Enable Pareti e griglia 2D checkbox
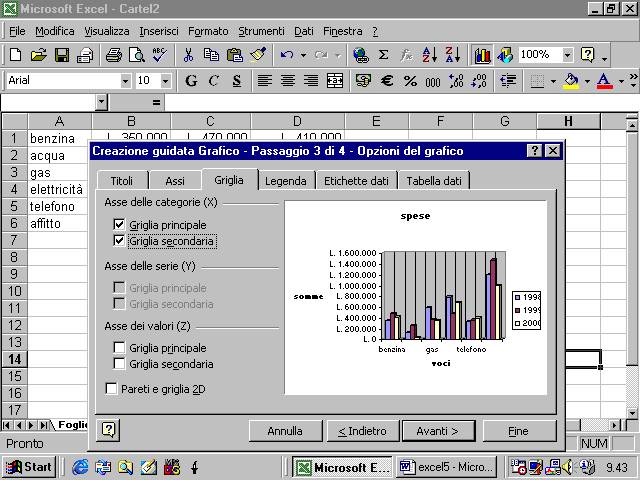 click(112, 388)
